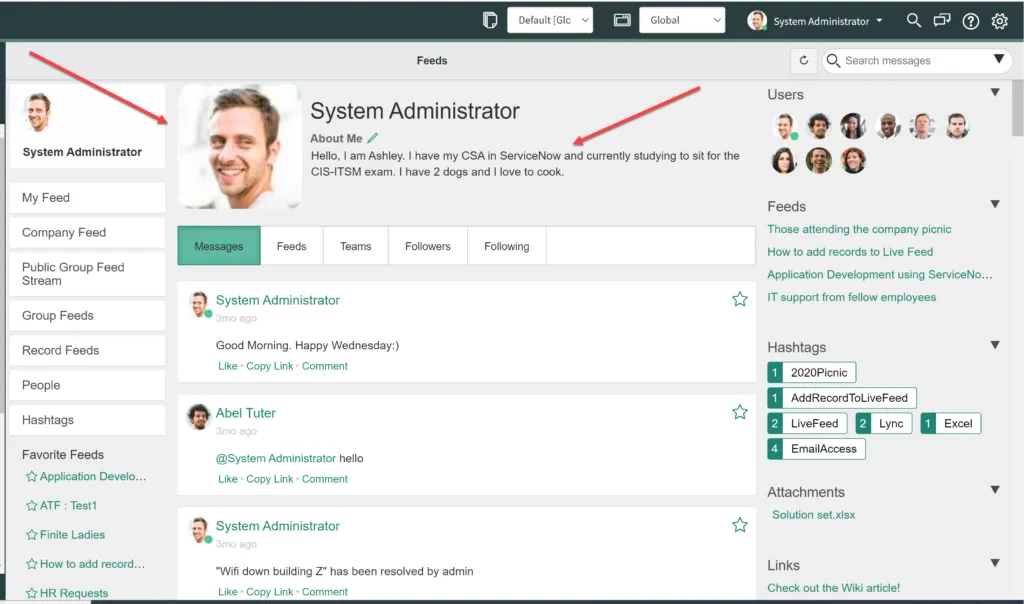Open the settings gear icon
Screen dimensions: 1024x604
point(999,21)
